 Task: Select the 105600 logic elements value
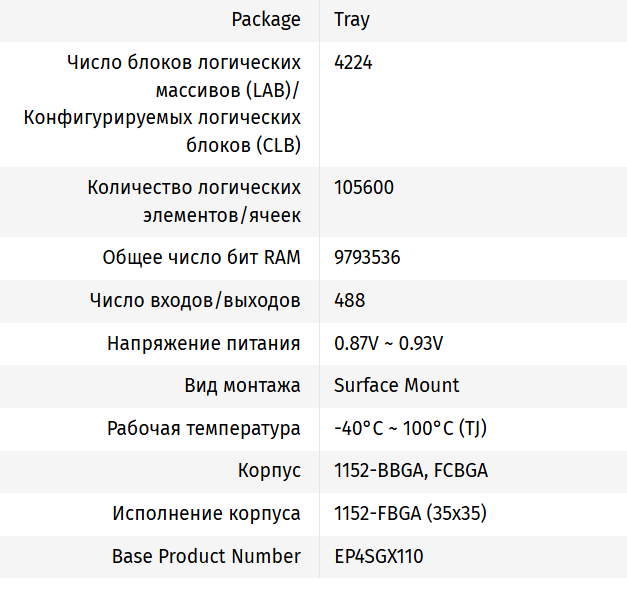[364, 187]
